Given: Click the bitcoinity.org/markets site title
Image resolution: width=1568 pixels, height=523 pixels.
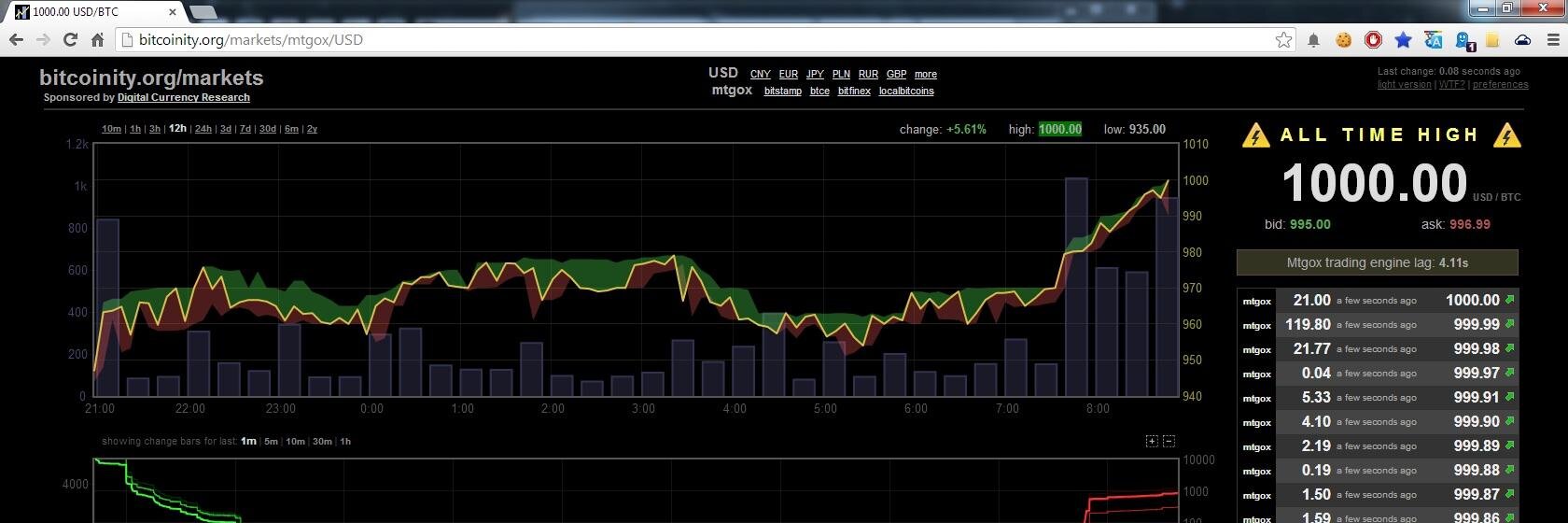Looking at the screenshot, I should (x=151, y=78).
